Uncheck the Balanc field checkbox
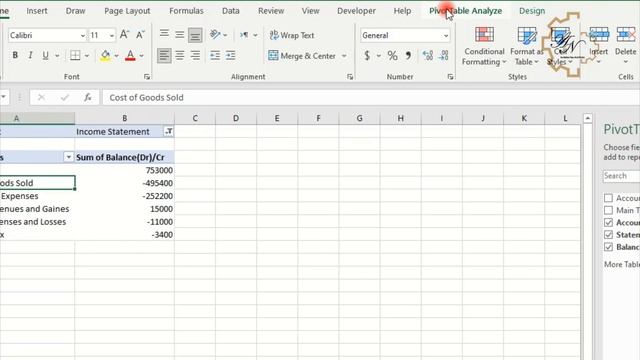The width and height of the screenshot is (640, 360). 608,247
